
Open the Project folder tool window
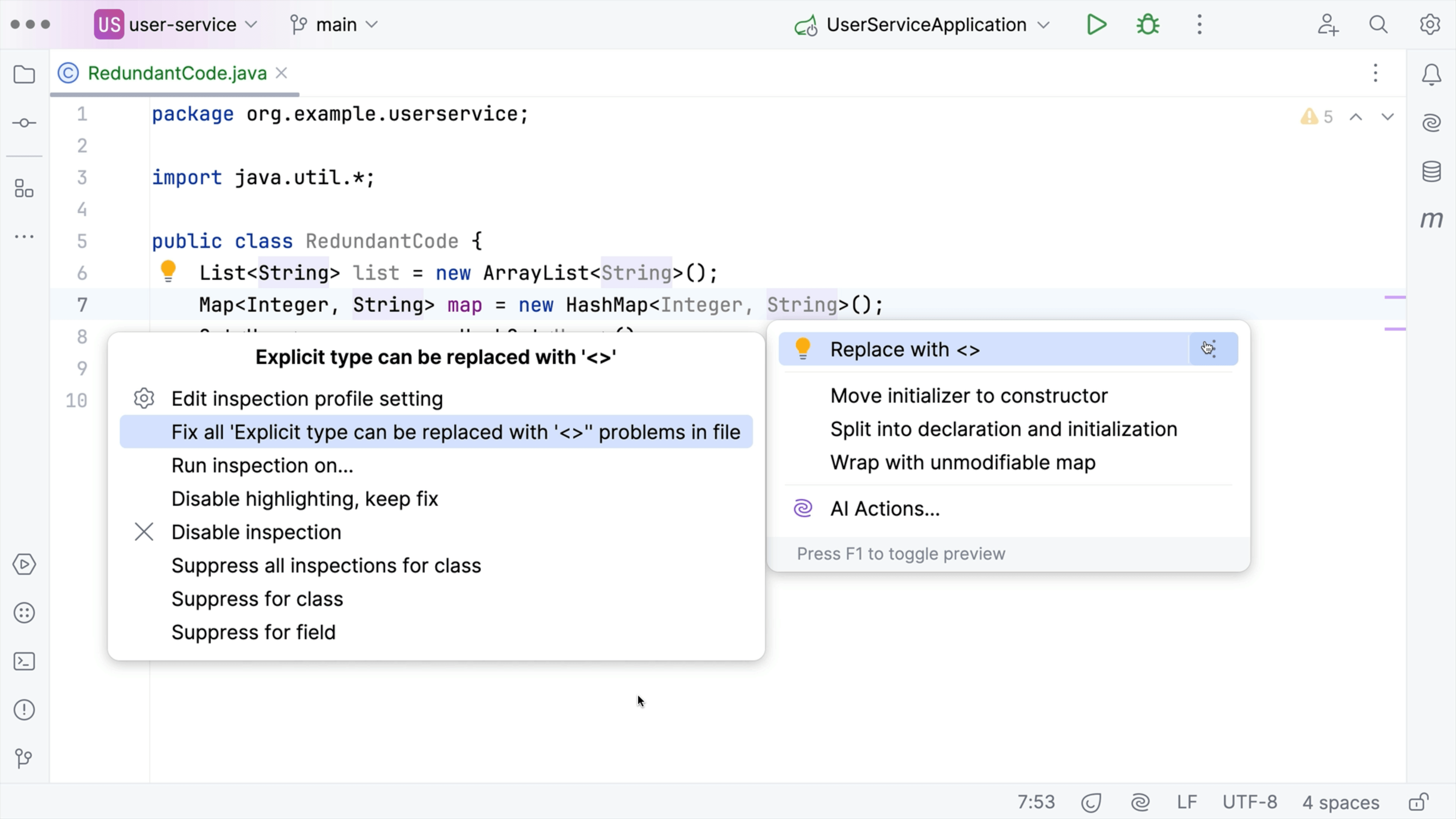pyautogui.click(x=24, y=75)
